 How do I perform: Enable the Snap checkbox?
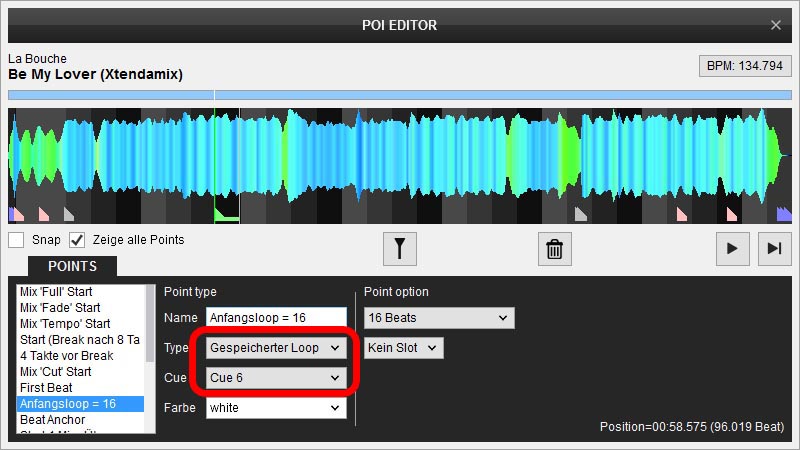coord(16,240)
